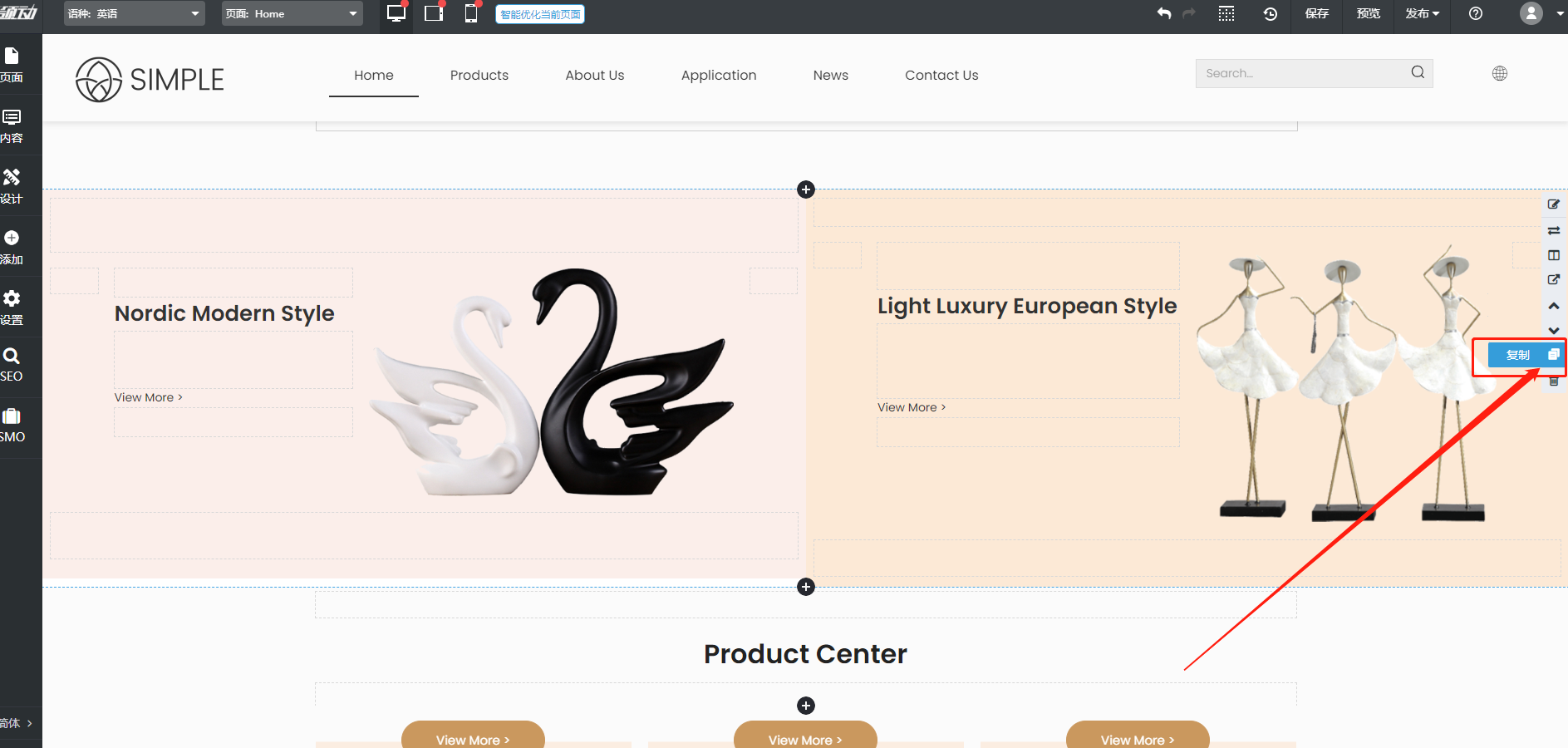Expand the 发布 publish dropdown
Image resolution: width=1568 pixels, height=748 pixels.
(1422, 13)
